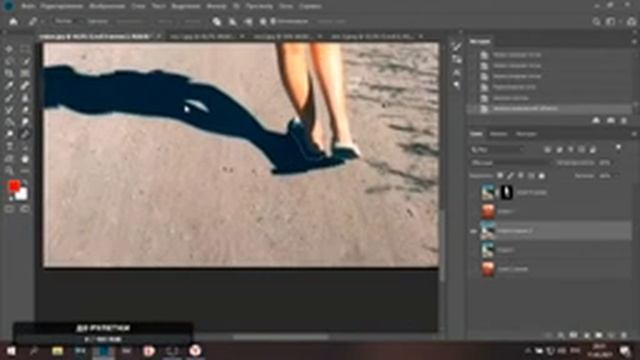Open the Photoshop search icon

(x=596, y=22)
